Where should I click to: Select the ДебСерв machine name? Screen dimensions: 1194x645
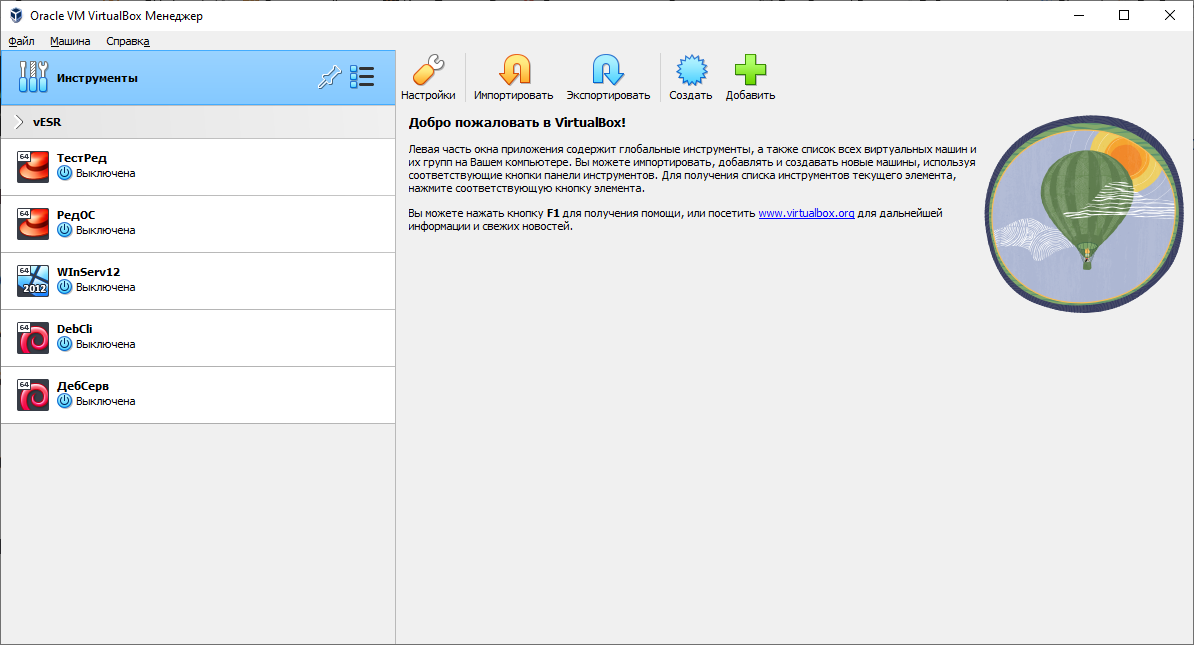[x=83, y=386]
